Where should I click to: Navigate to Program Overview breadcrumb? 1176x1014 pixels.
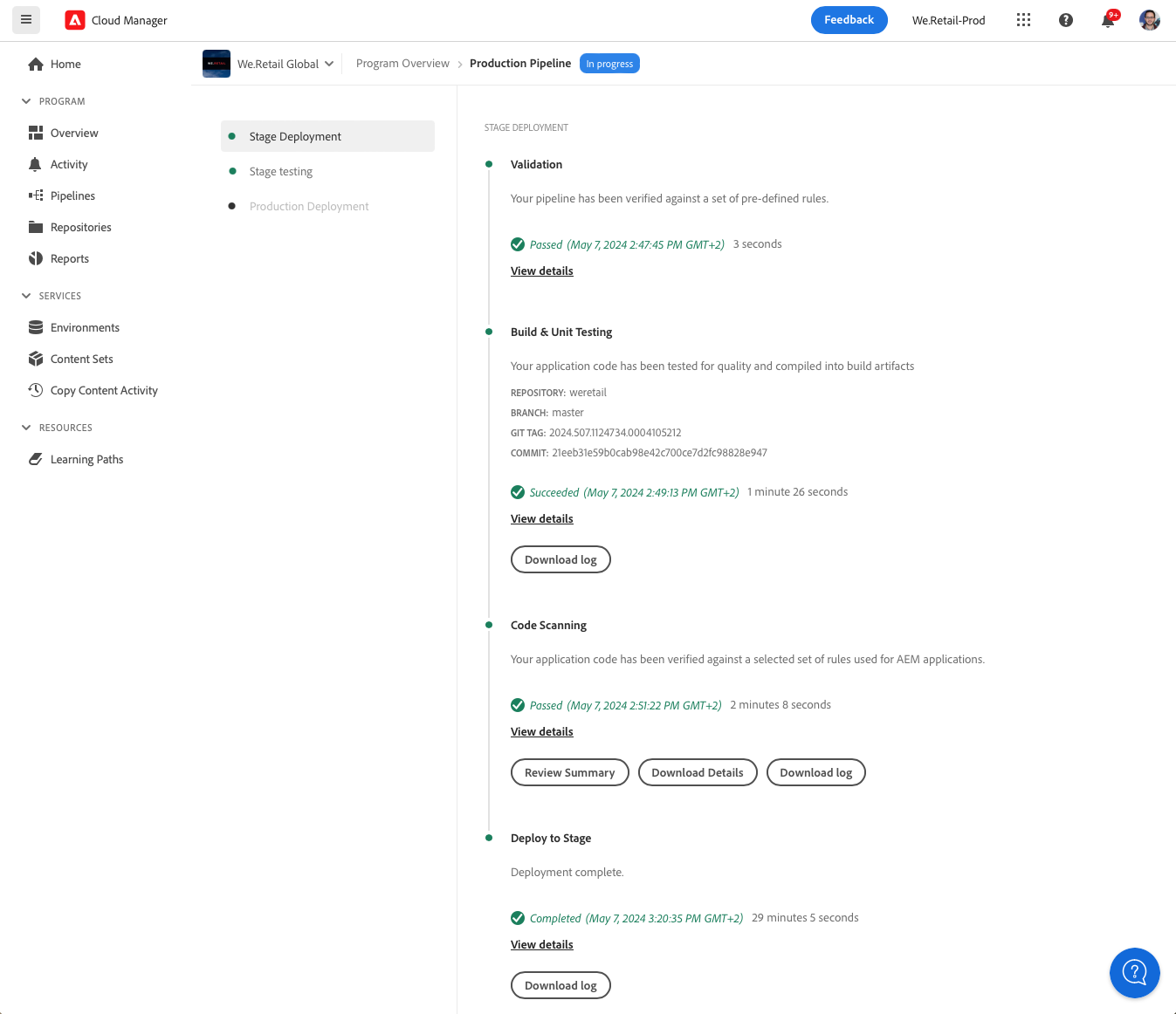pos(402,64)
